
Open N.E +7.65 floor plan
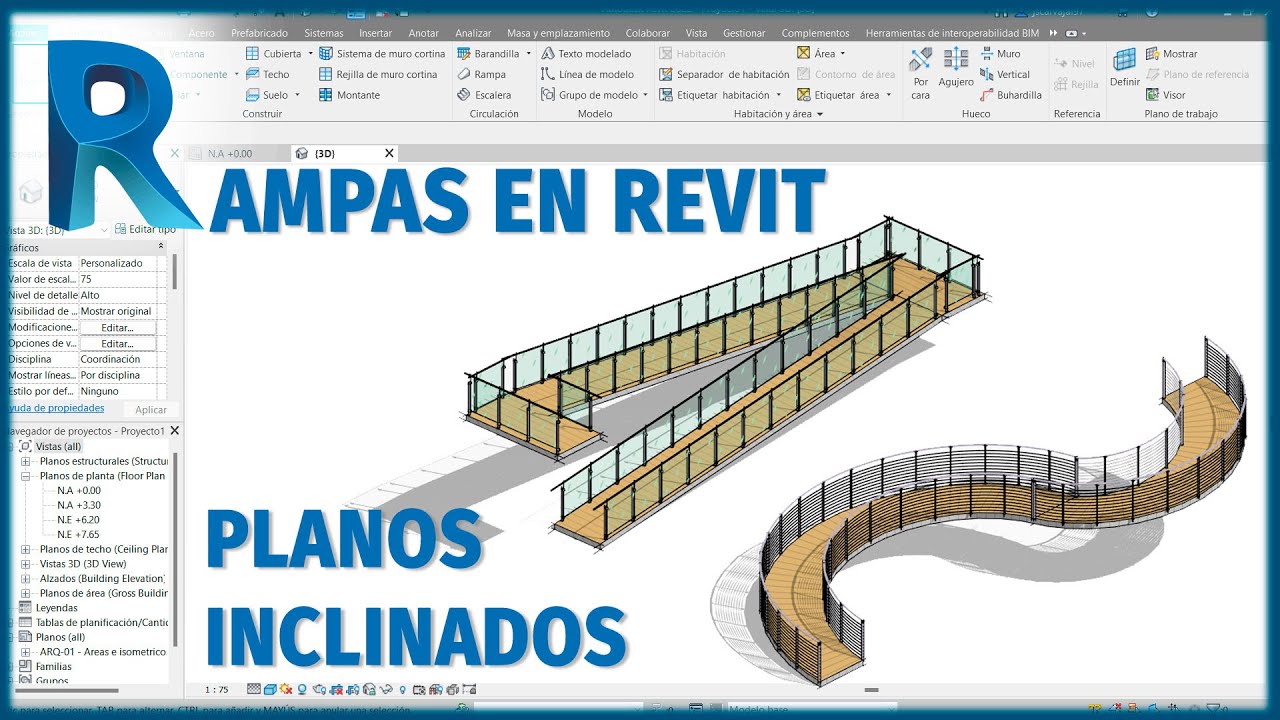pos(78,535)
